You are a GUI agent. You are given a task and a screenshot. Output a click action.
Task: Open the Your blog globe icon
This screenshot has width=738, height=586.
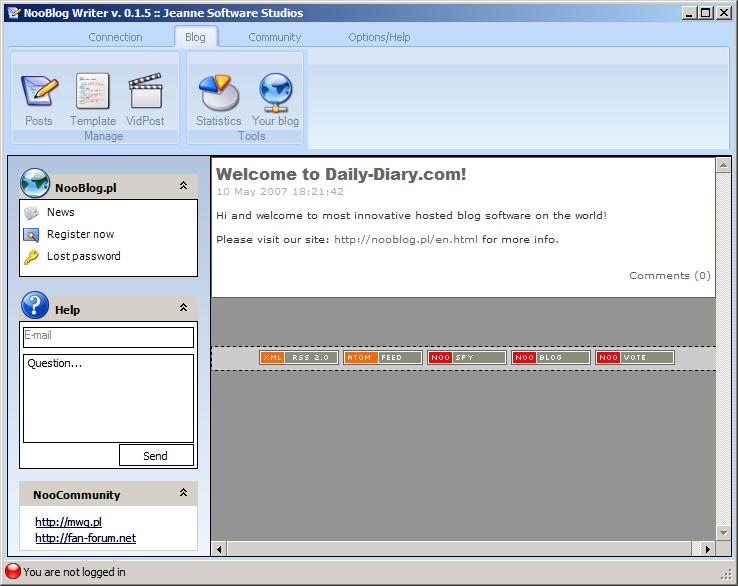click(x=276, y=92)
